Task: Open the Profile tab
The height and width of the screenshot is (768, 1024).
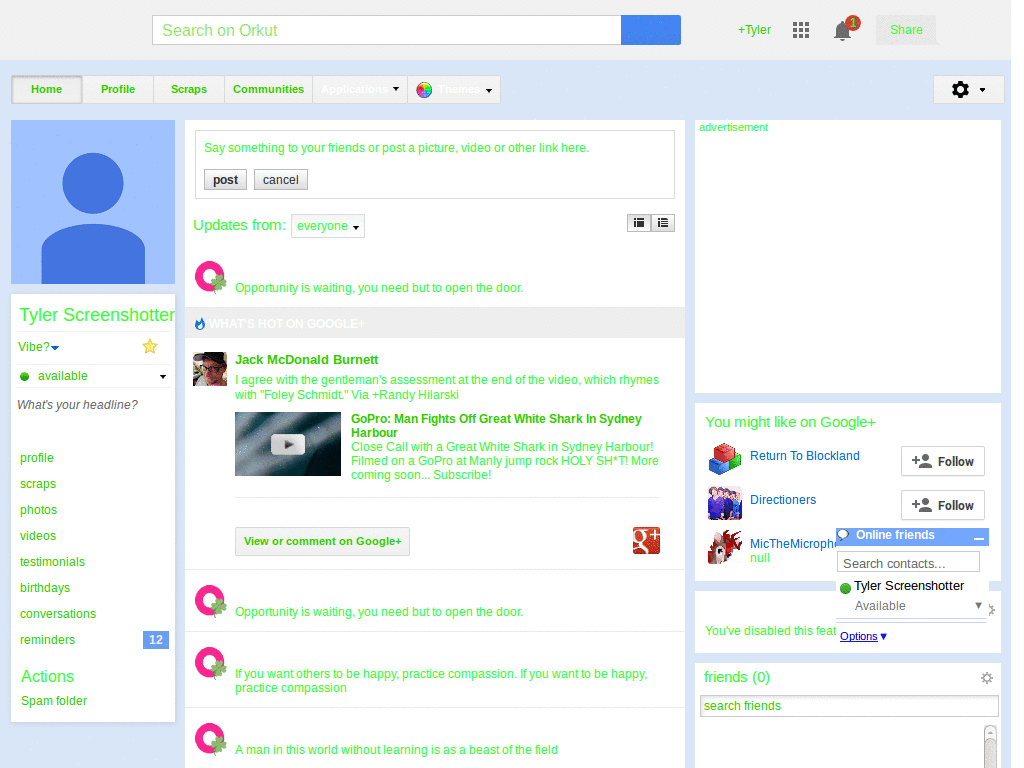Action: point(118,89)
